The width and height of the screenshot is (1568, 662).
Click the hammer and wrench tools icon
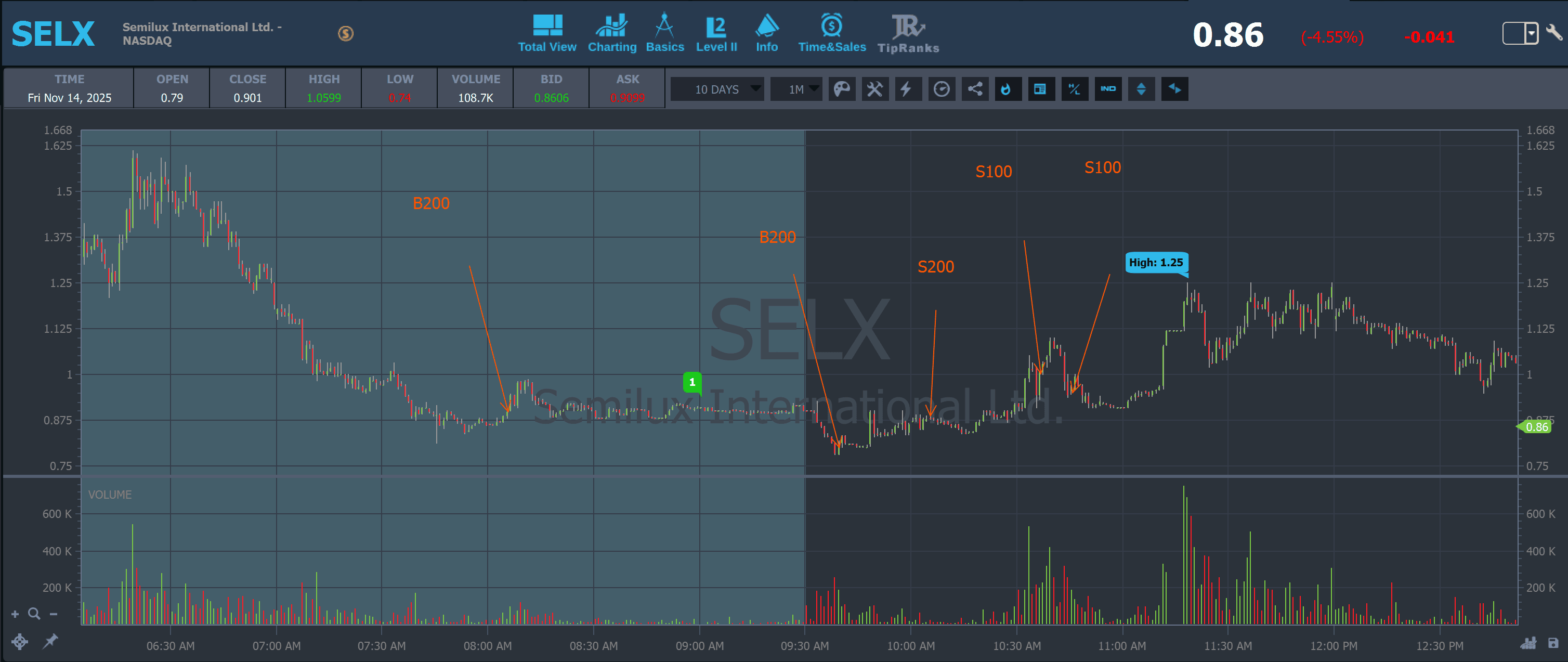(874, 89)
